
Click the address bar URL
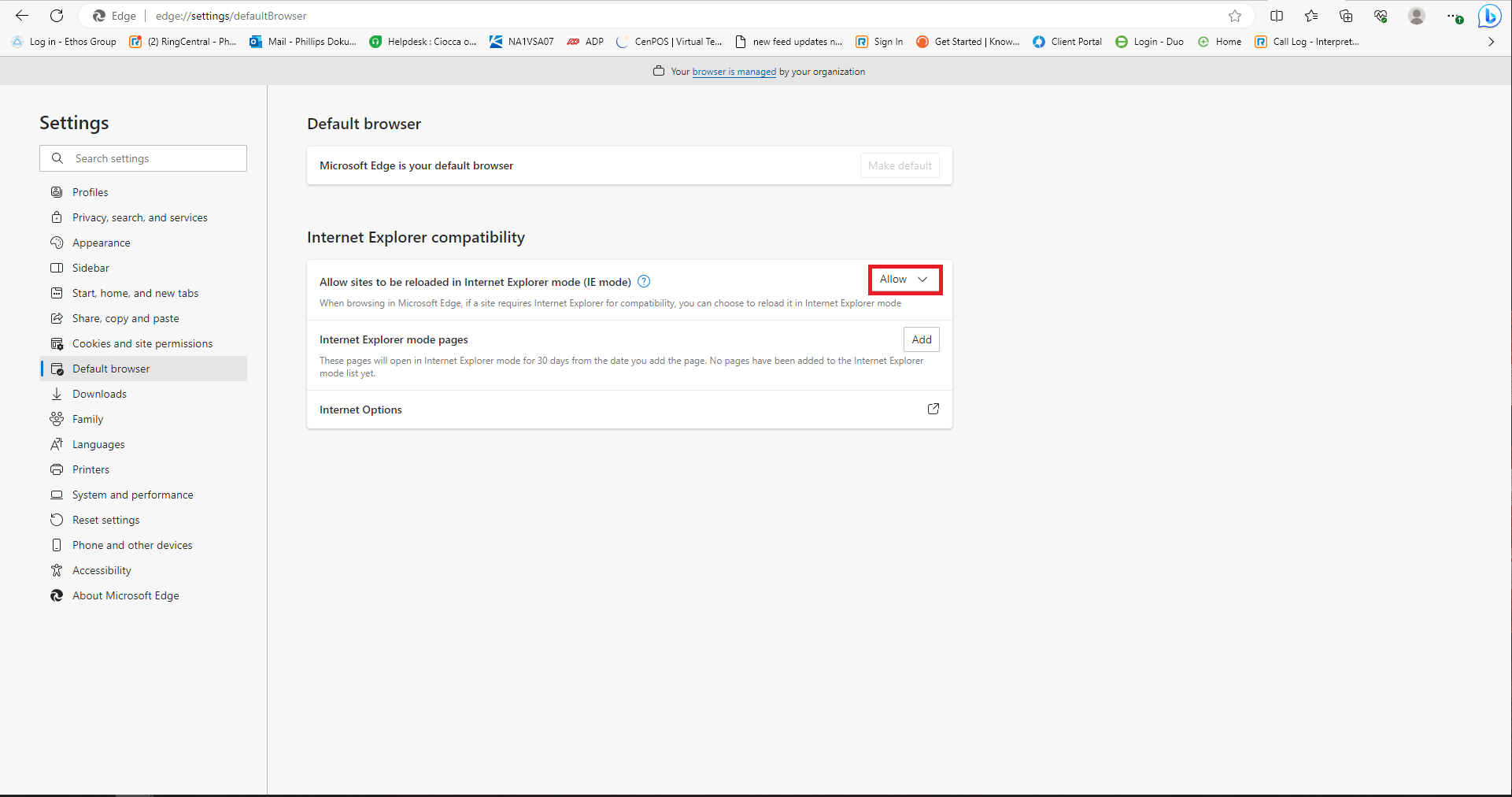231,16
